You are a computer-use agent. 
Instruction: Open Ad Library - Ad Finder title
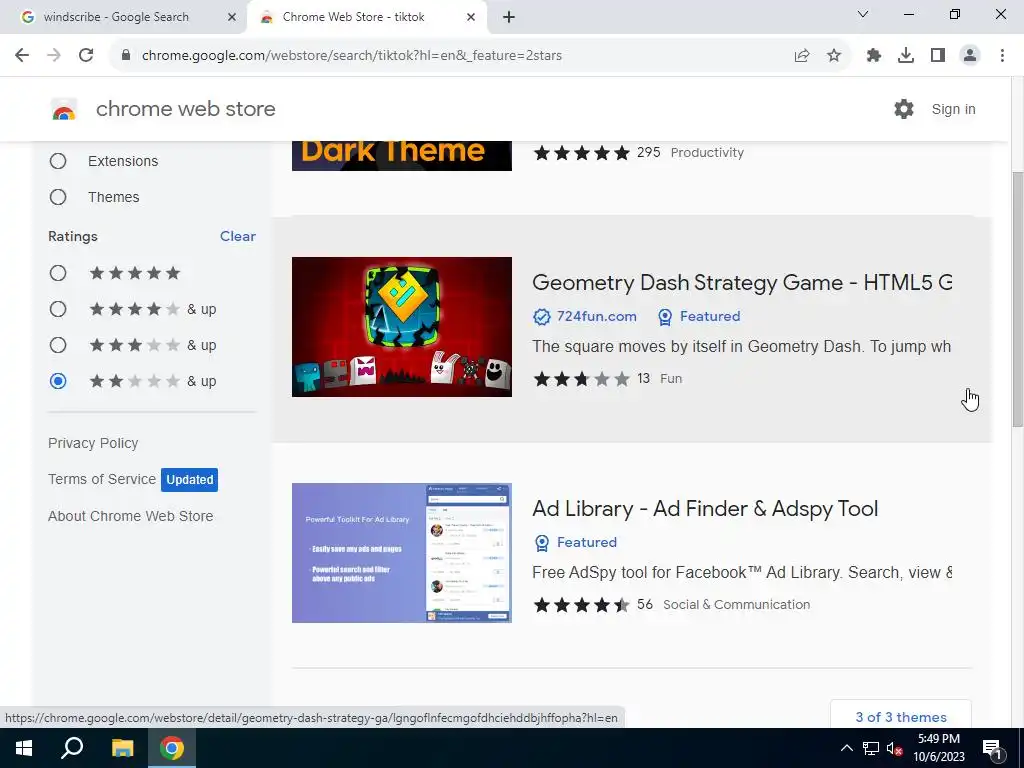pyautogui.click(x=705, y=509)
